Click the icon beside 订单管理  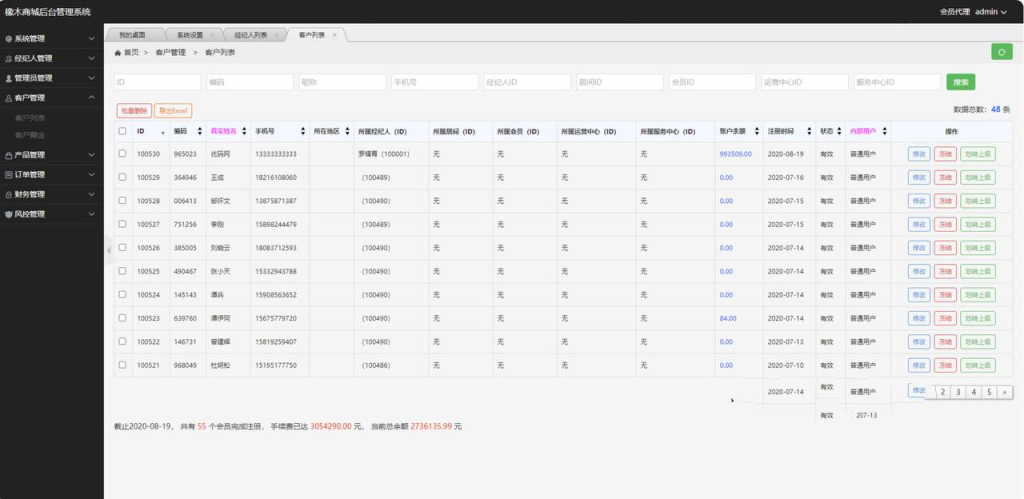tap(8, 175)
